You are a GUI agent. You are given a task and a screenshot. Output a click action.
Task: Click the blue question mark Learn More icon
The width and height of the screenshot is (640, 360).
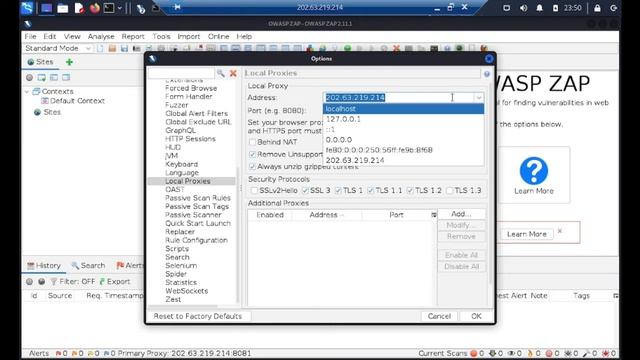pos(533,171)
